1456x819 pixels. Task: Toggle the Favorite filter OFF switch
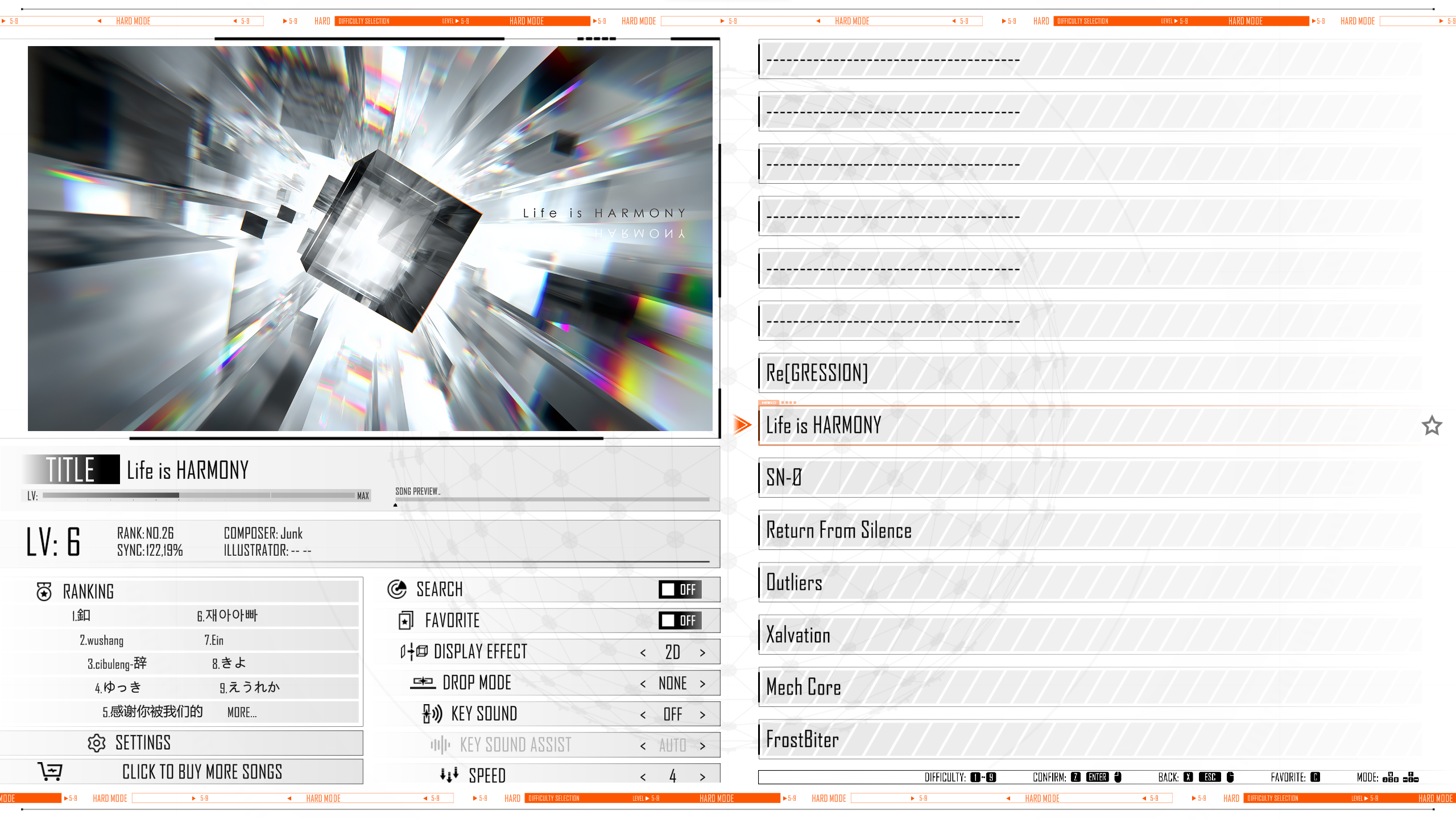(x=680, y=621)
